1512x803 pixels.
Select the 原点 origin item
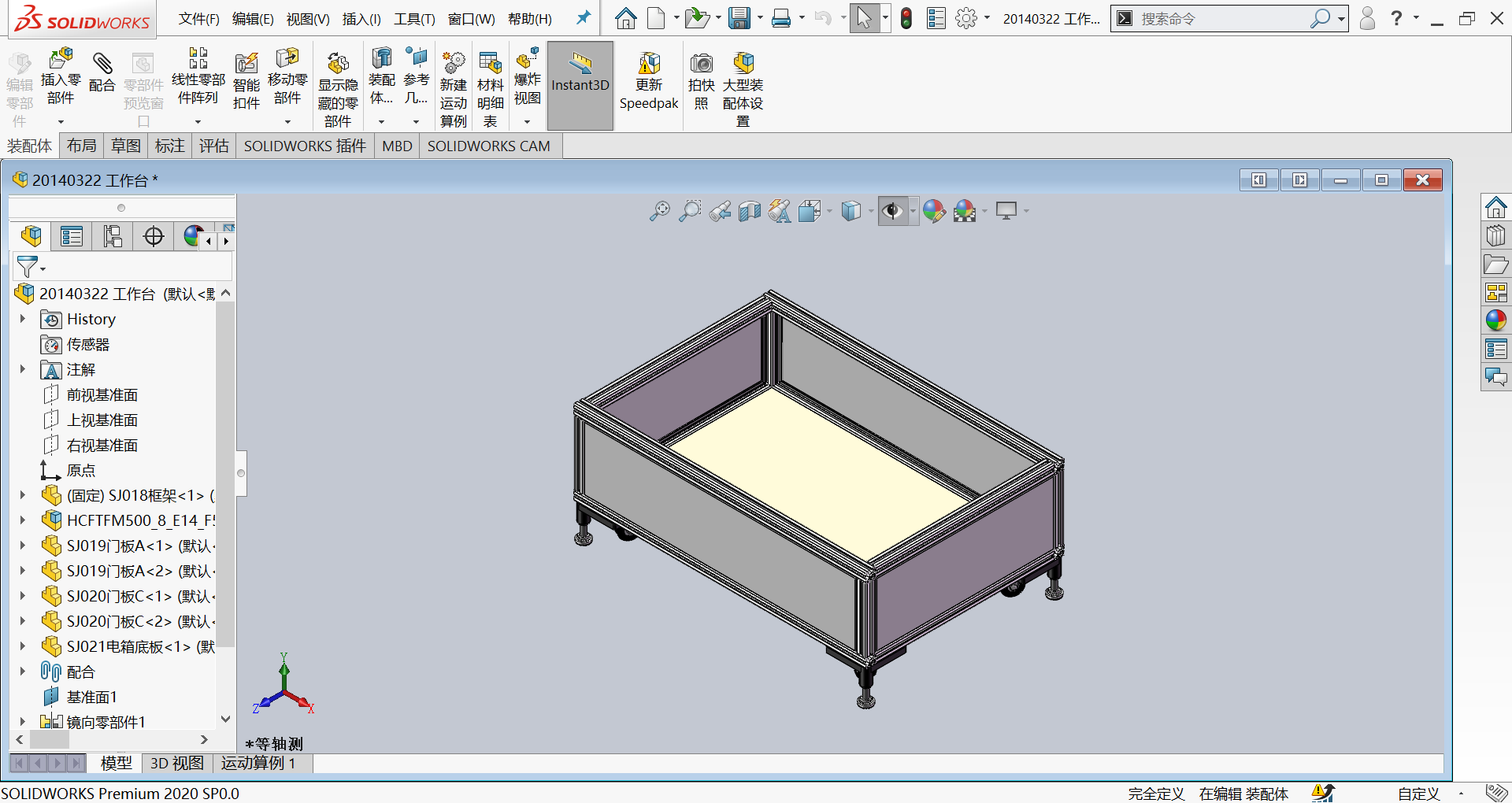pos(81,470)
